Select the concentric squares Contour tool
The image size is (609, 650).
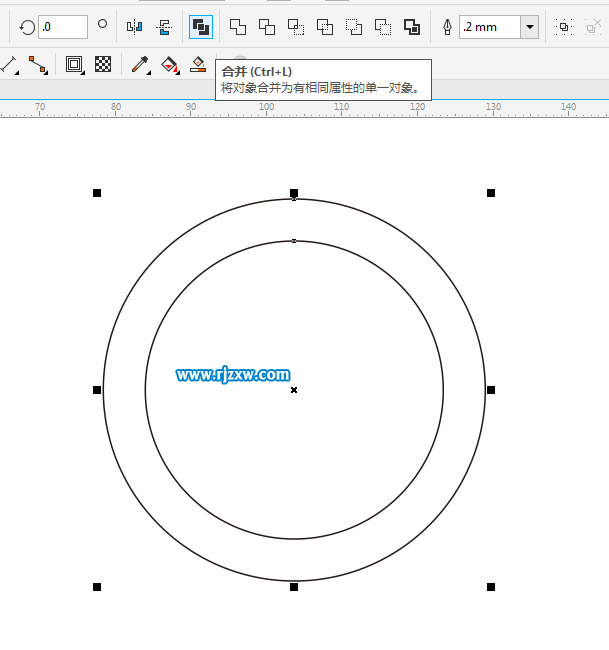(x=74, y=65)
